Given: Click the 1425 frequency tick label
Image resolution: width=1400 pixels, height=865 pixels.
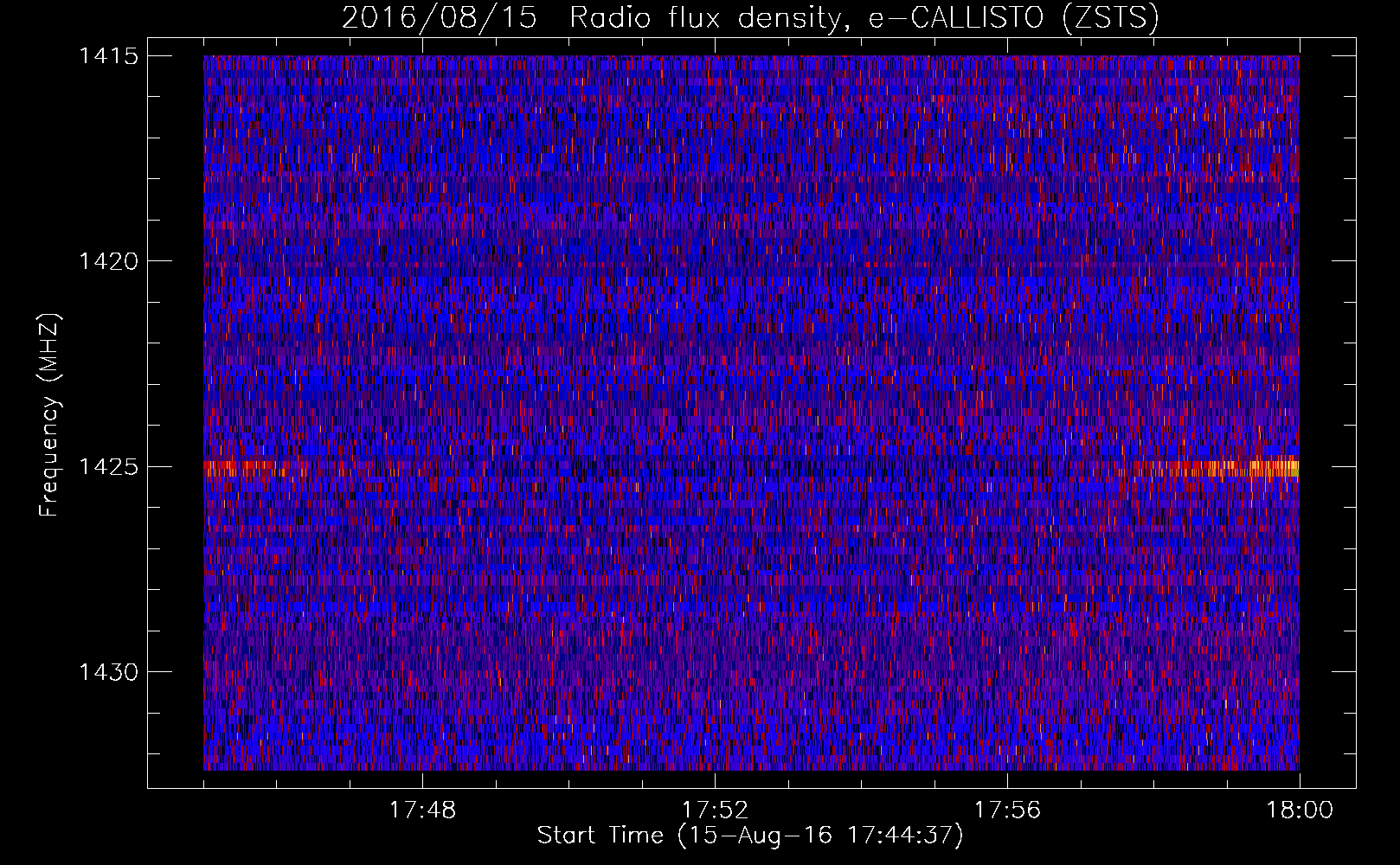Looking at the screenshot, I should click(108, 467).
